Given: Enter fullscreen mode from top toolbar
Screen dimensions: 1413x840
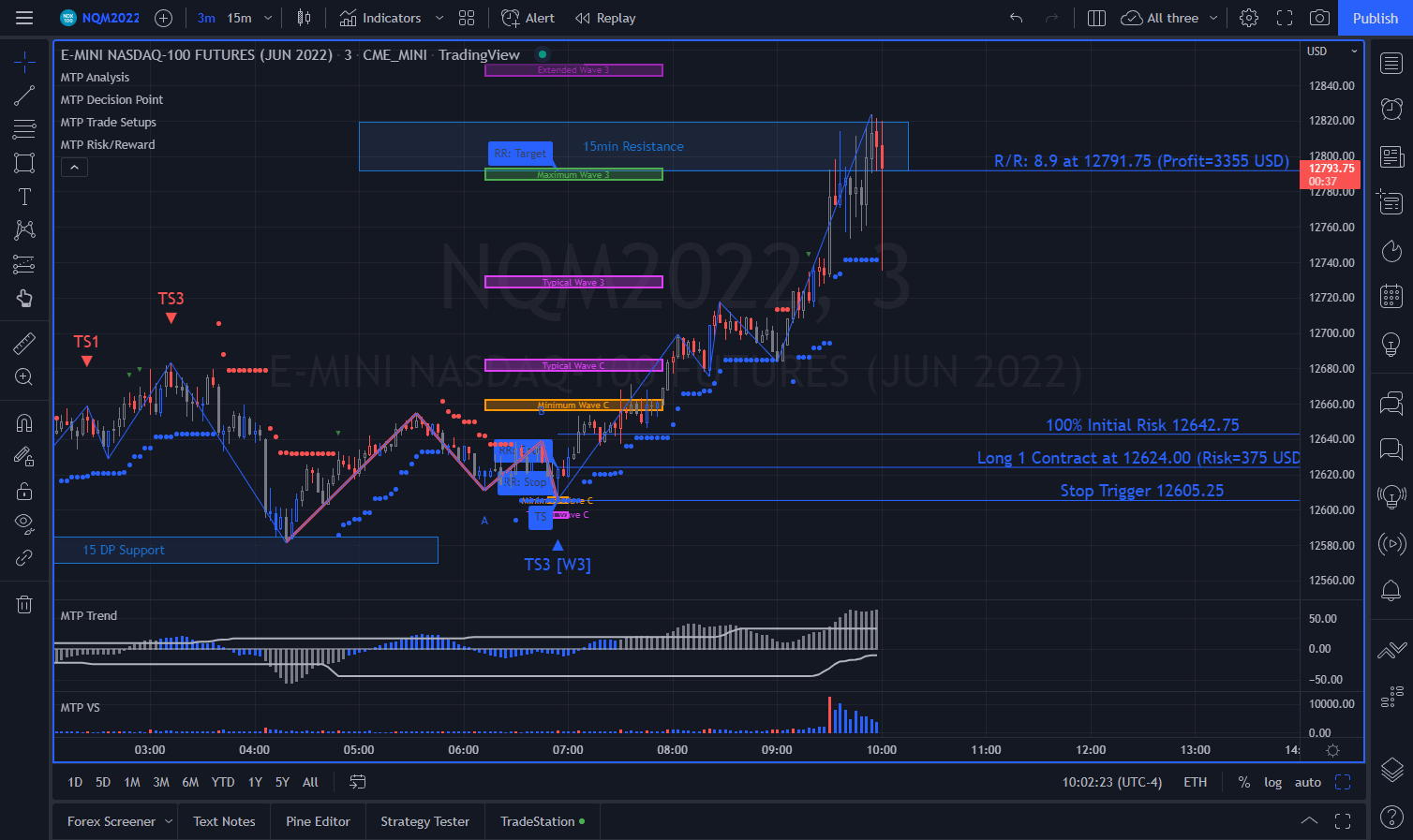Looking at the screenshot, I should tap(1285, 18).
